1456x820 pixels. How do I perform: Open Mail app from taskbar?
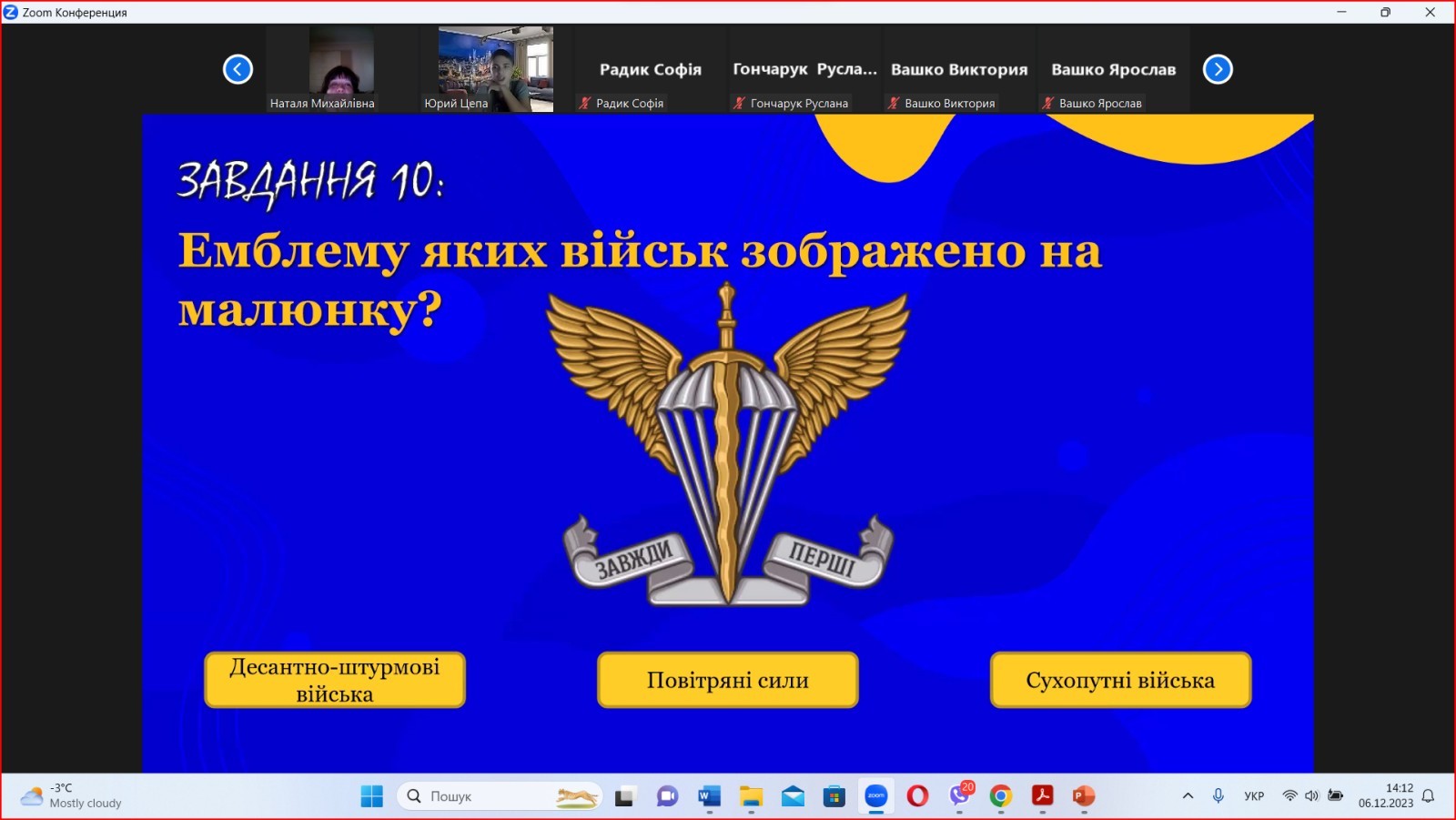tap(793, 796)
